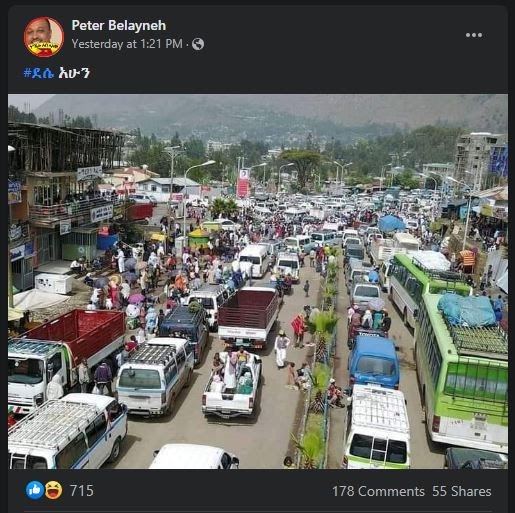Open Peter Belayneh's profile picture
This screenshot has height=513, width=515.
point(44,37)
